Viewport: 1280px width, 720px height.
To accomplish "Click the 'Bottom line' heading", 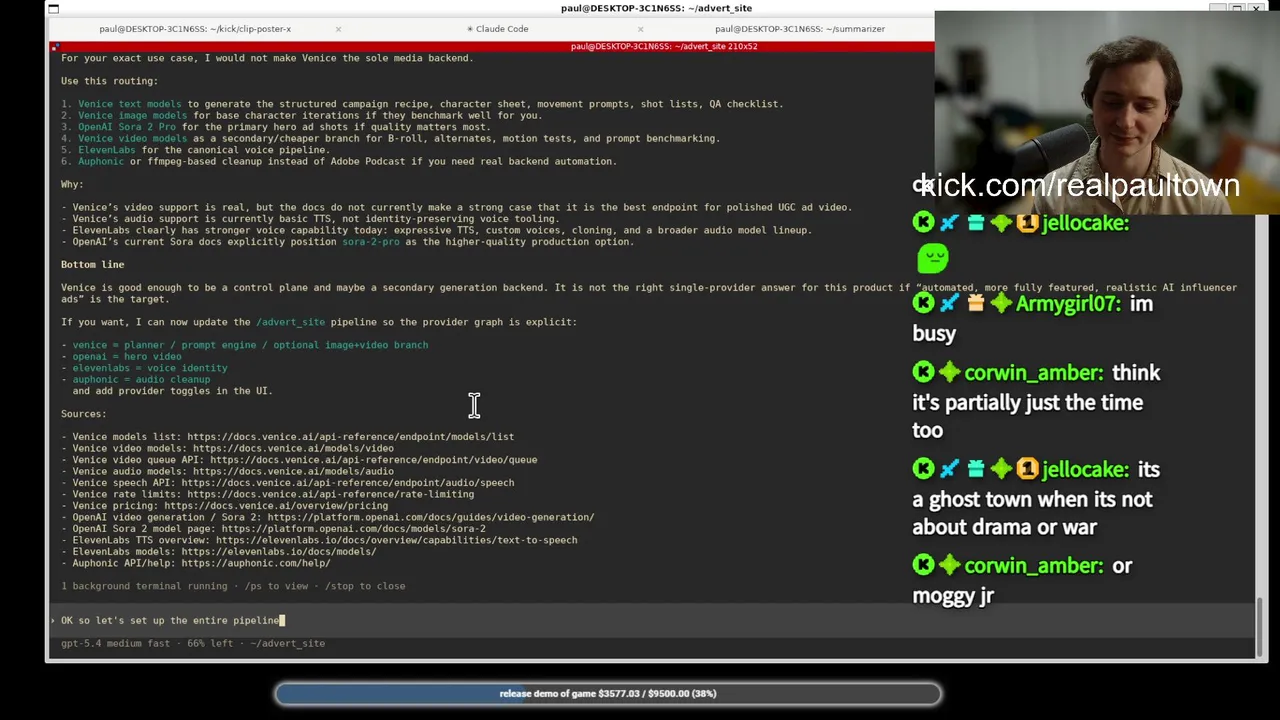I will pos(92,265).
